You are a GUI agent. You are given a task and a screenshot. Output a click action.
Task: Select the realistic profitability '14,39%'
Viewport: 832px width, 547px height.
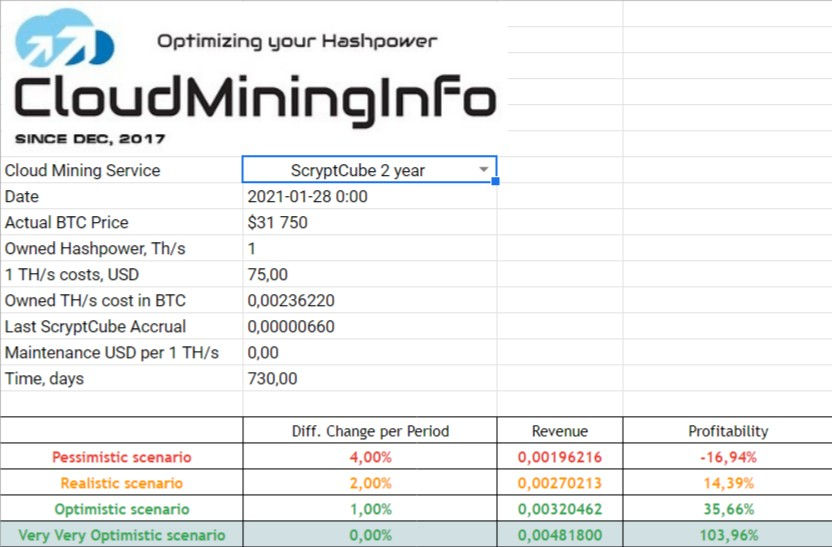point(729,483)
